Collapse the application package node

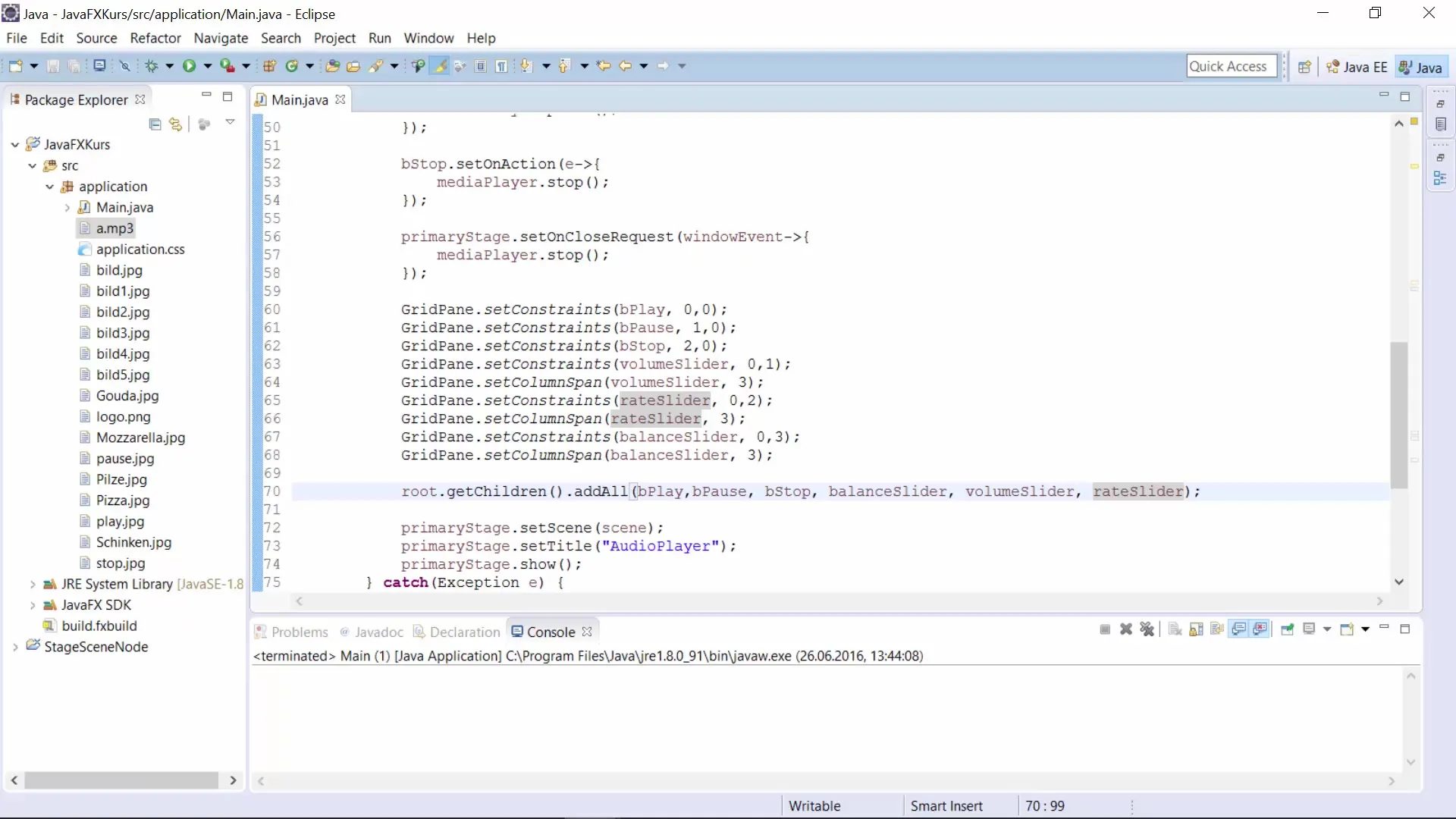[x=49, y=187]
